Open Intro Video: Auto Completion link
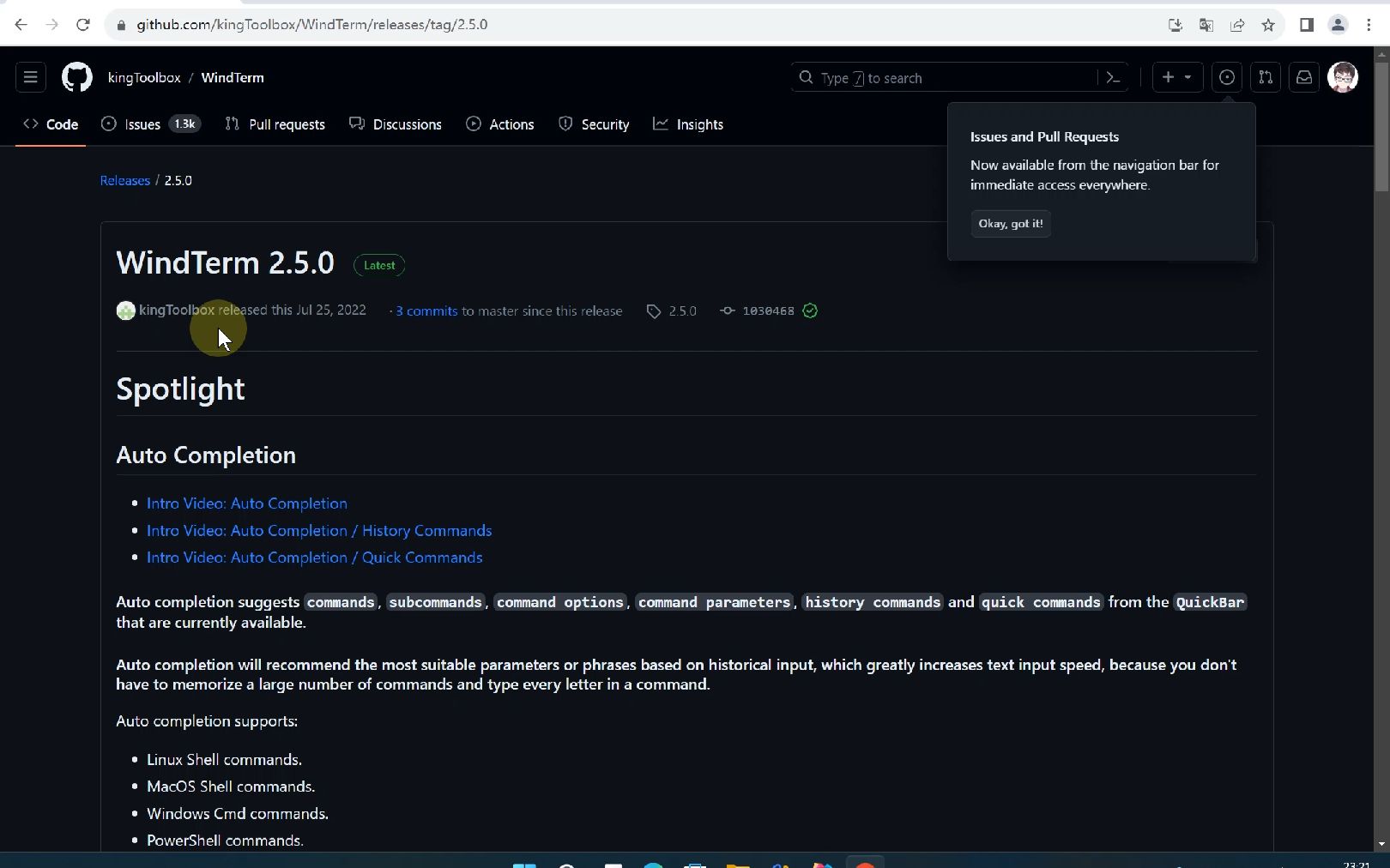The image size is (1390, 868). pyautogui.click(x=247, y=503)
